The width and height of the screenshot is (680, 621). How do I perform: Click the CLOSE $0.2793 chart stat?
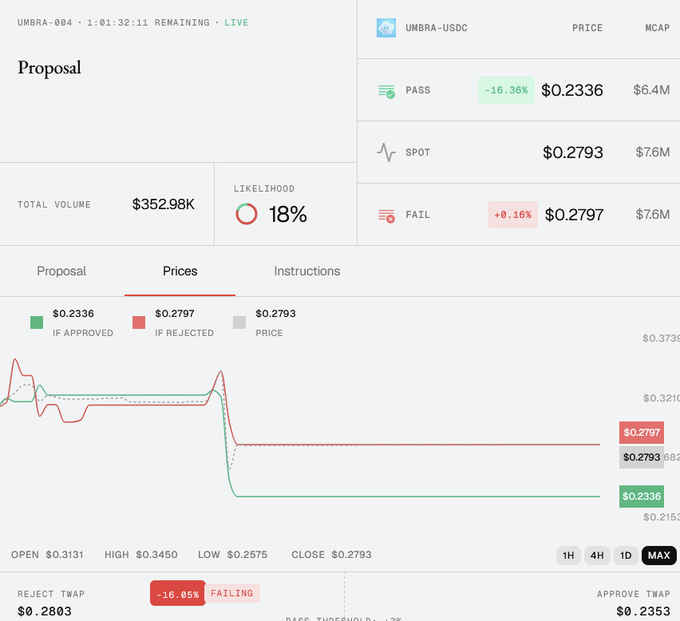[331, 555]
